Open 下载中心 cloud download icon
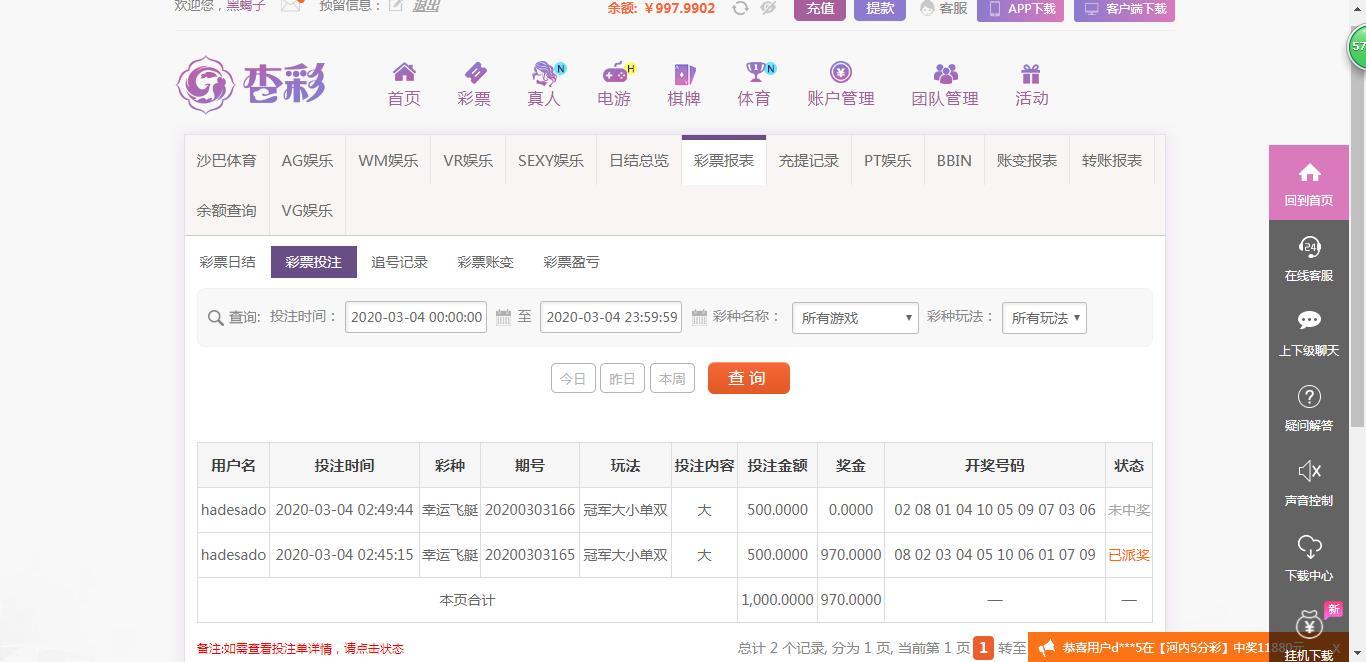 1309,546
